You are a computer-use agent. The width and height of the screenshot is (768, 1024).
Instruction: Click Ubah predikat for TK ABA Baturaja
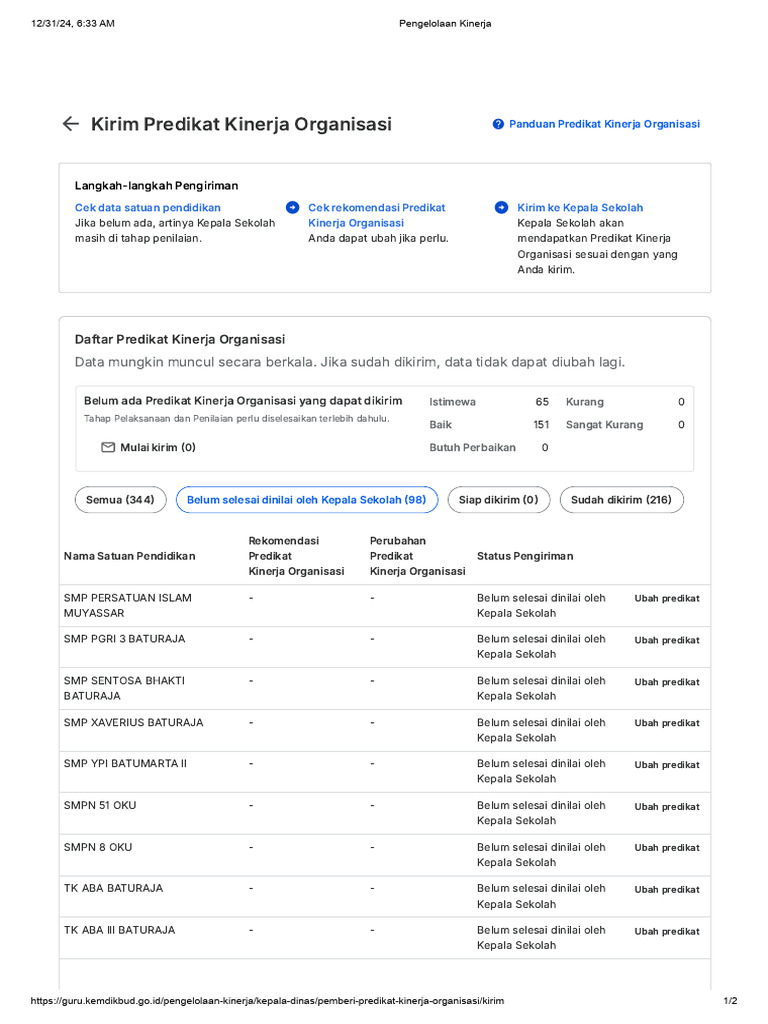(x=666, y=890)
